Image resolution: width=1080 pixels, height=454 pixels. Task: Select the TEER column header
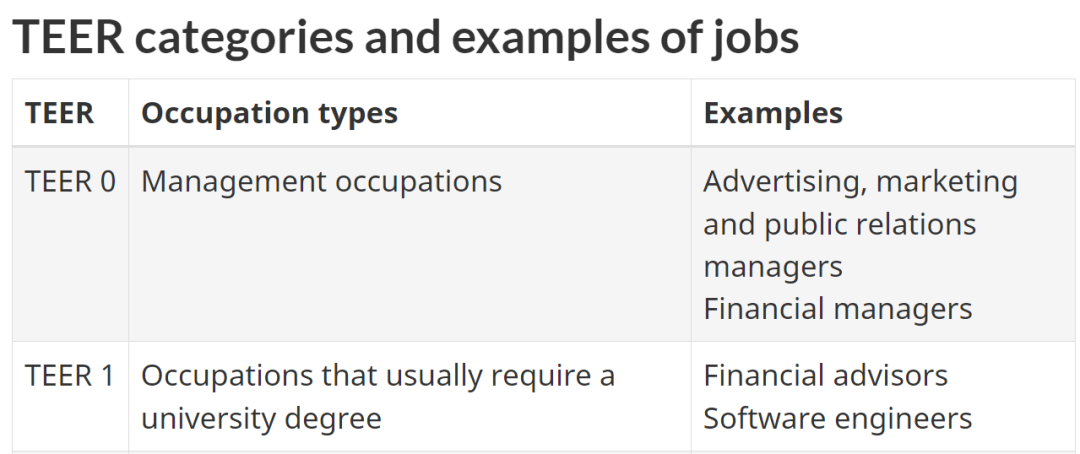(59, 113)
